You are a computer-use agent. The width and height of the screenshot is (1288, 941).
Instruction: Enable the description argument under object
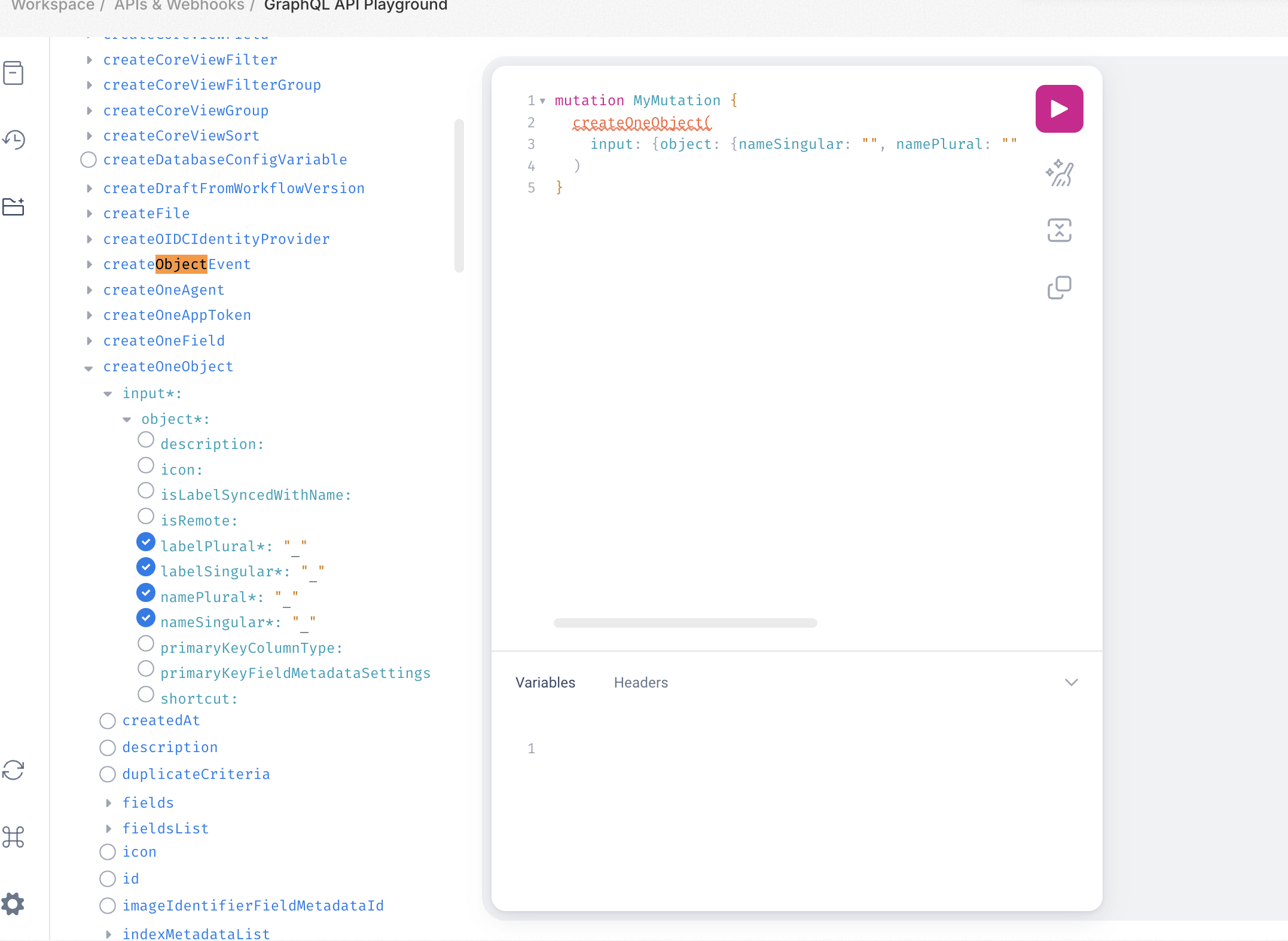click(x=145, y=440)
